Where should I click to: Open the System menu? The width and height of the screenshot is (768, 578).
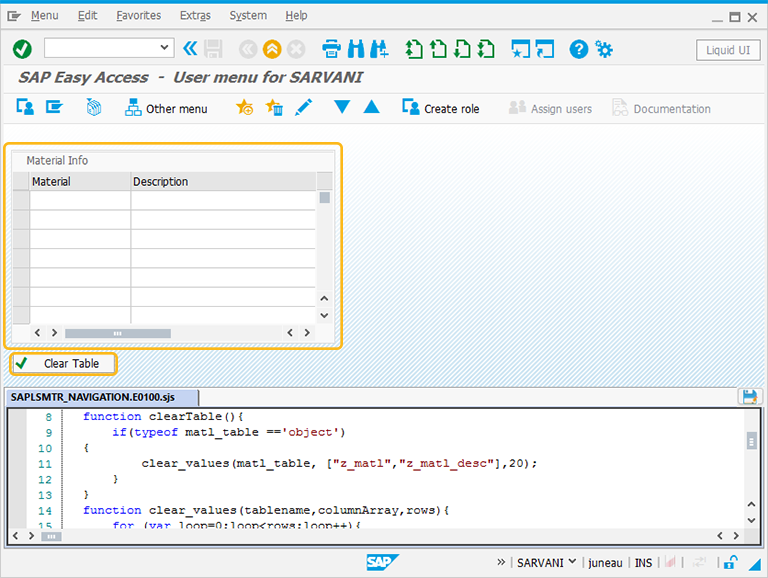click(x=248, y=16)
